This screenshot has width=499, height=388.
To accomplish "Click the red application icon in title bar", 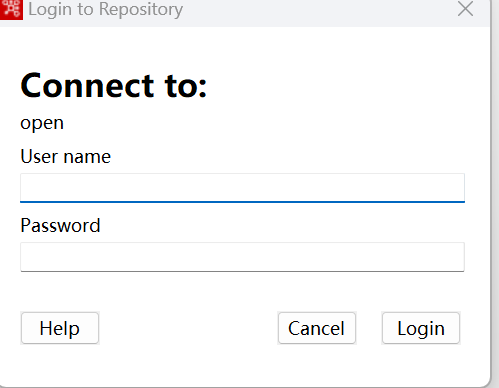I will click(x=11, y=9).
